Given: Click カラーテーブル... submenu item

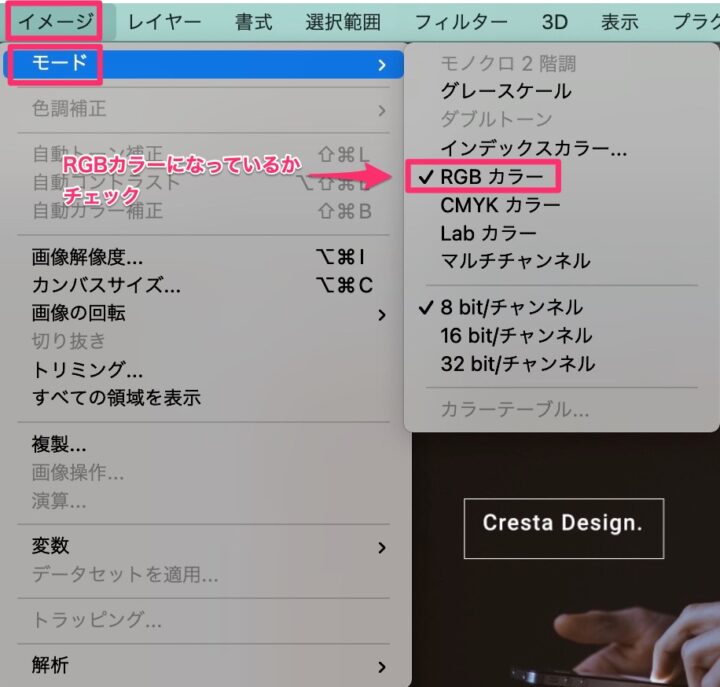Looking at the screenshot, I should pyautogui.click(x=561, y=409).
